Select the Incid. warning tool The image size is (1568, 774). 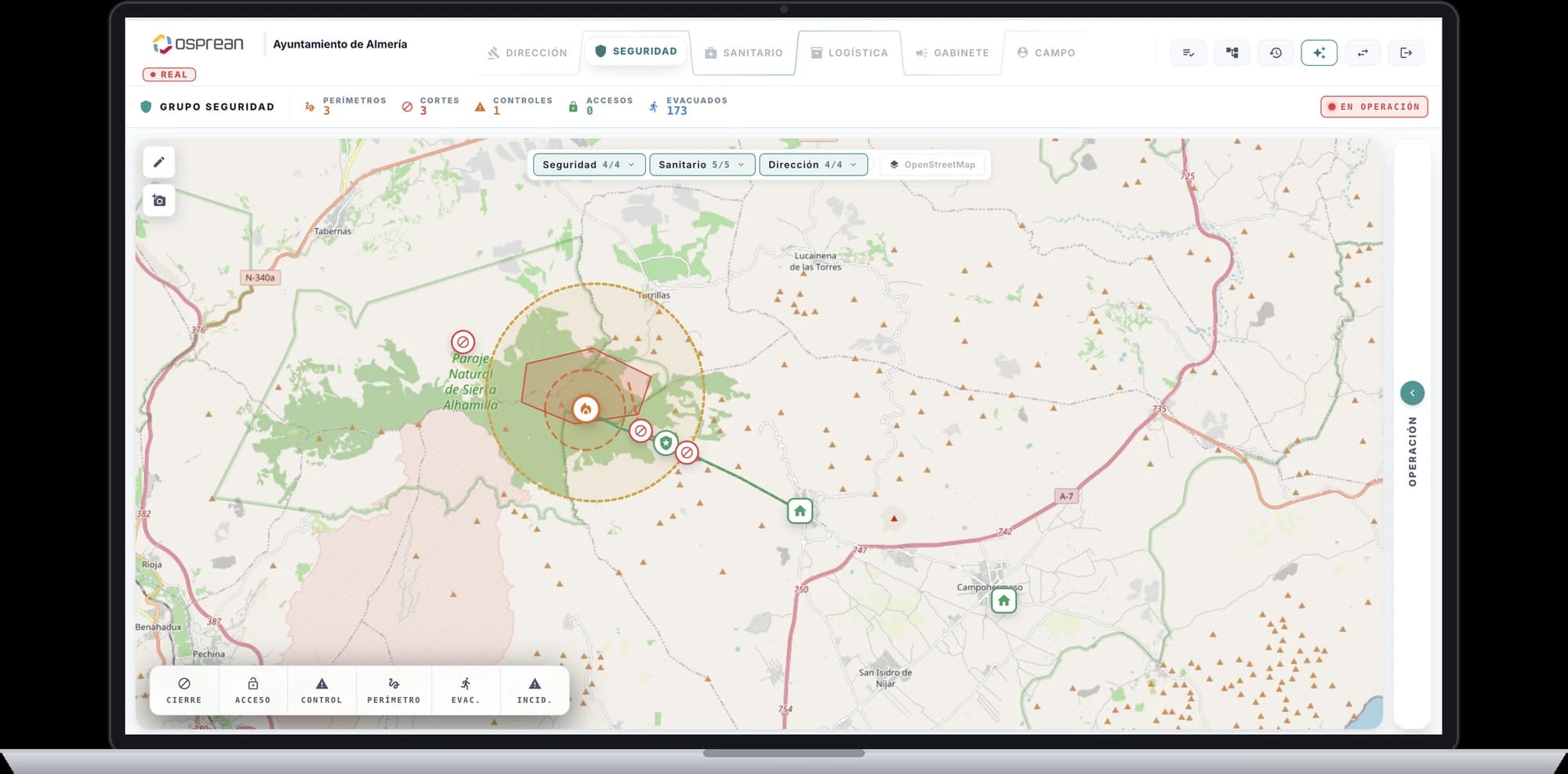pyautogui.click(x=535, y=690)
